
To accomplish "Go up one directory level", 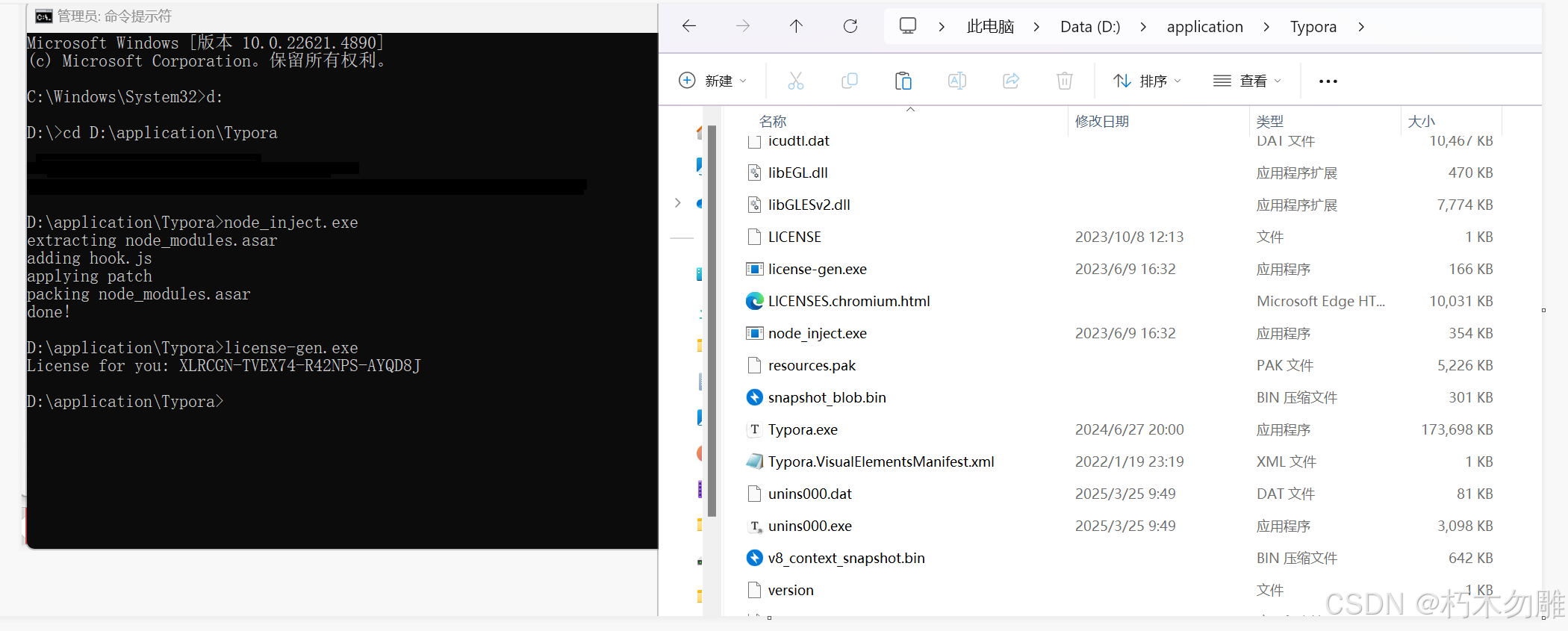I will (x=796, y=27).
